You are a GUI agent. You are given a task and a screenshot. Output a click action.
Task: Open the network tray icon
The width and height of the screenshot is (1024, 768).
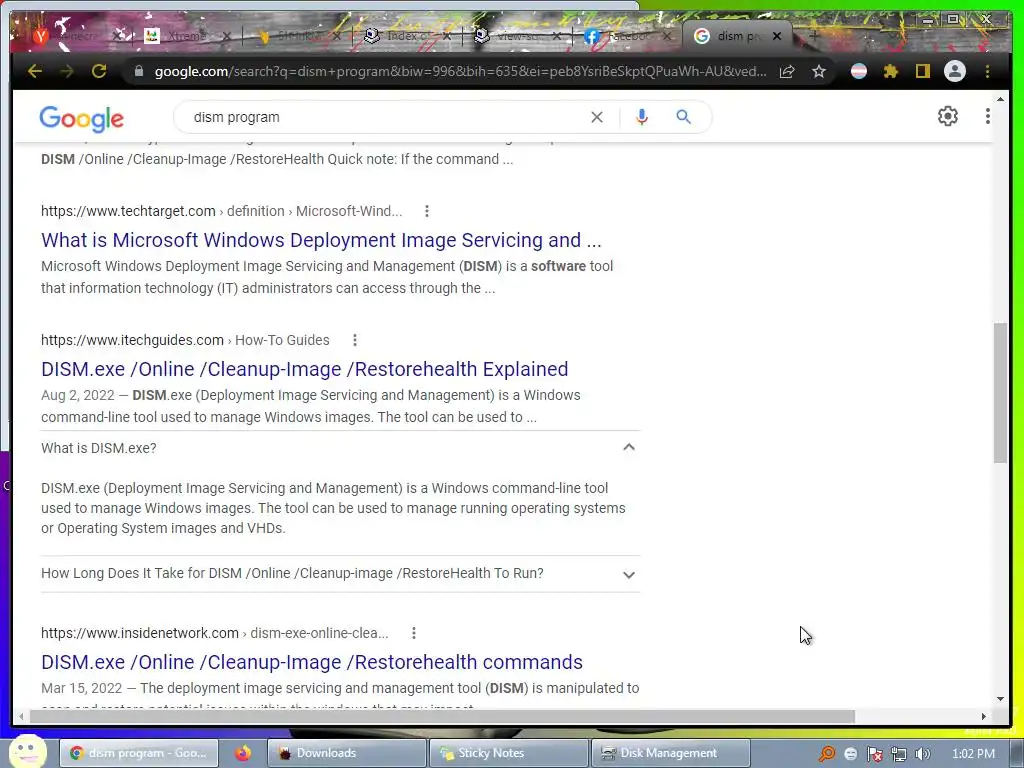(899, 754)
